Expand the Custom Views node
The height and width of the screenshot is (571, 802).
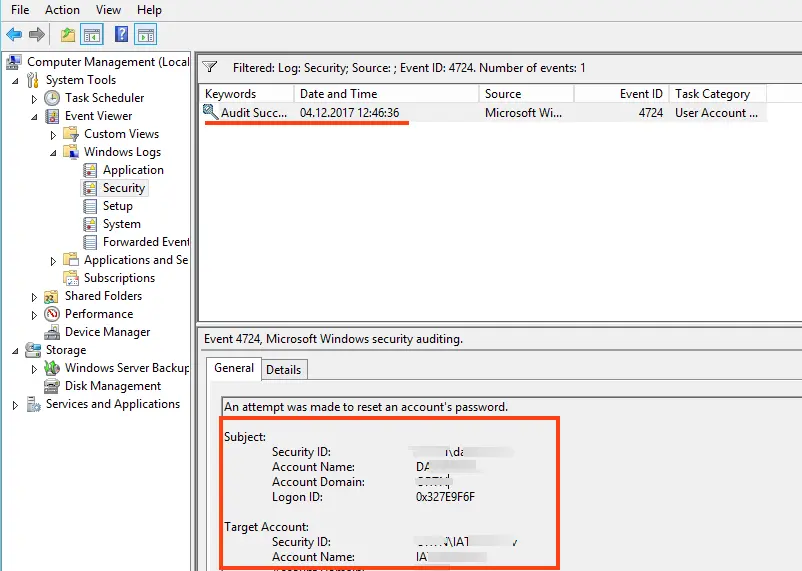coord(53,135)
